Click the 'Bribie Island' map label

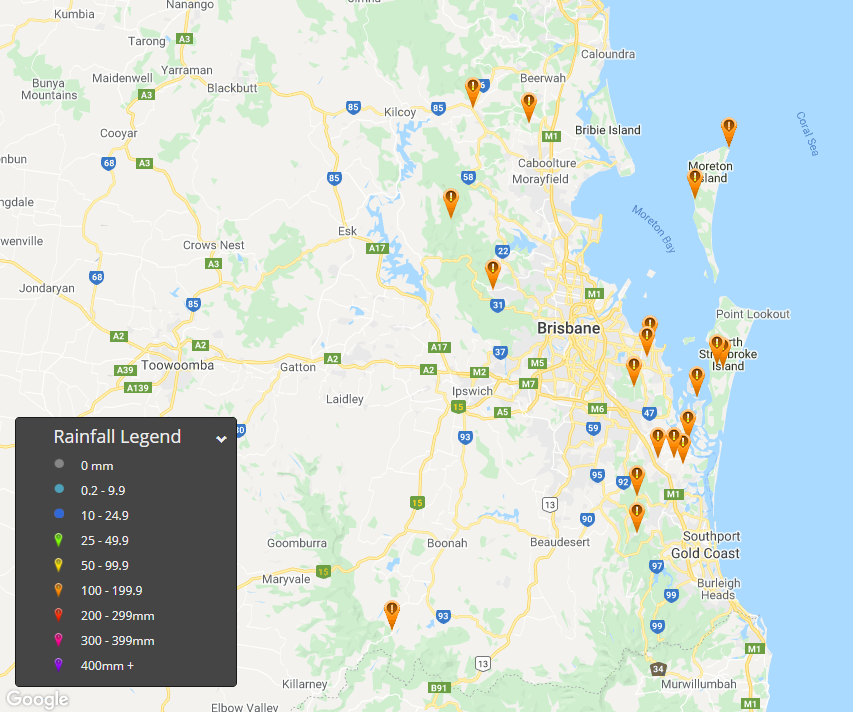[x=608, y=130]
